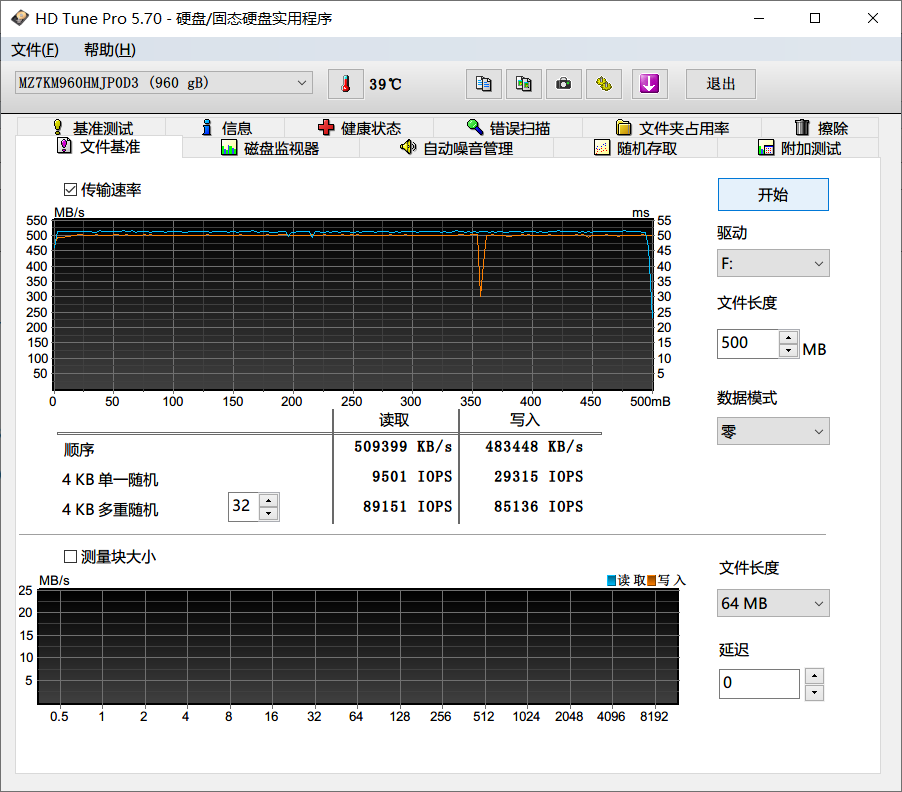Viewport: 902px width, 792px height.
Task: Close the HD Tune Pro window
Action: [x=873, y=18]
